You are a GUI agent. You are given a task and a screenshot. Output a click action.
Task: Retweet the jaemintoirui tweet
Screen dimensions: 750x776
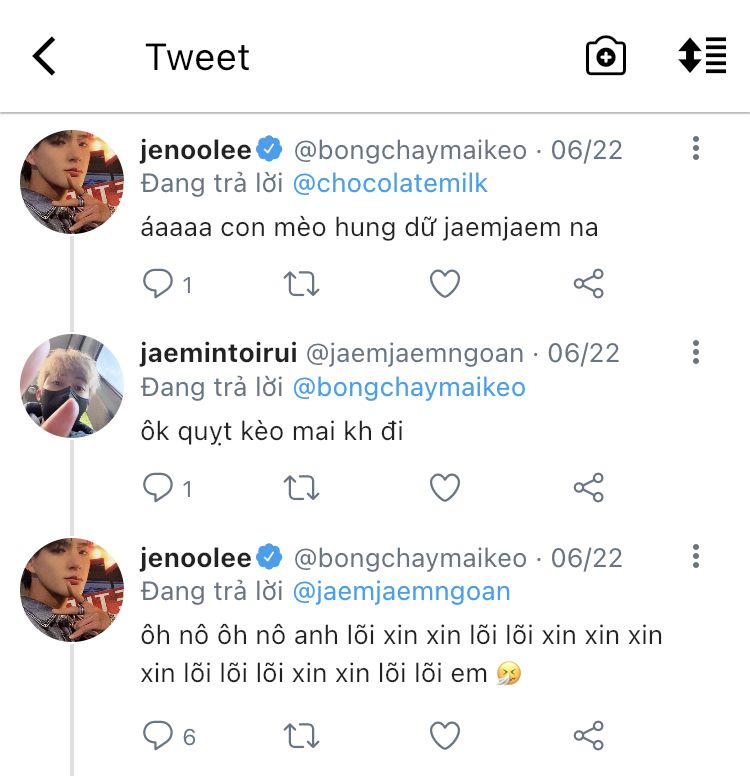301,487
